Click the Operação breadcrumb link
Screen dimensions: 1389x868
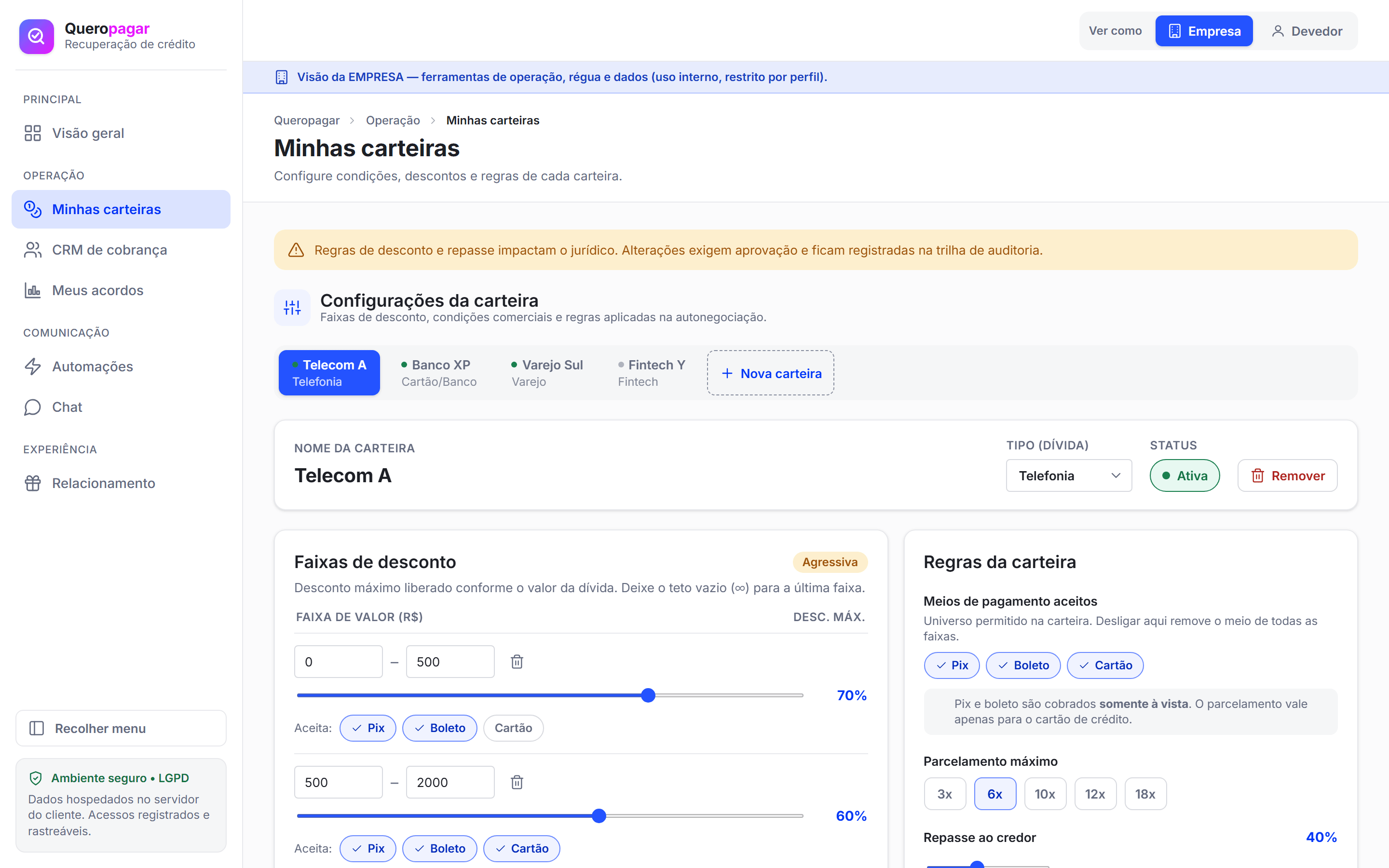[393, 120]
